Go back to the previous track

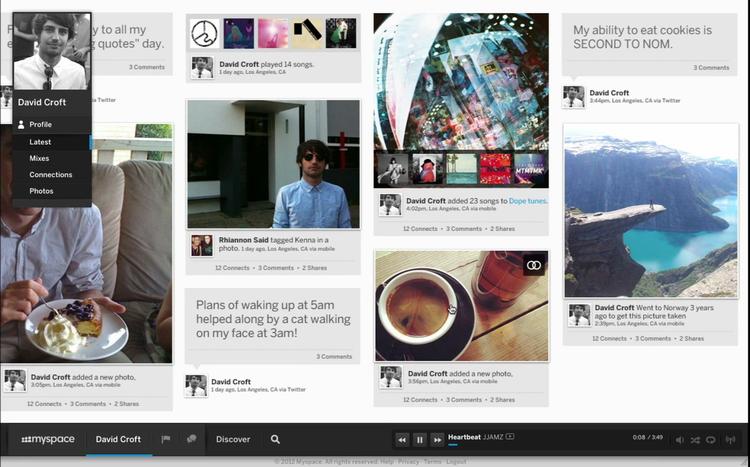tap(402, 439)
